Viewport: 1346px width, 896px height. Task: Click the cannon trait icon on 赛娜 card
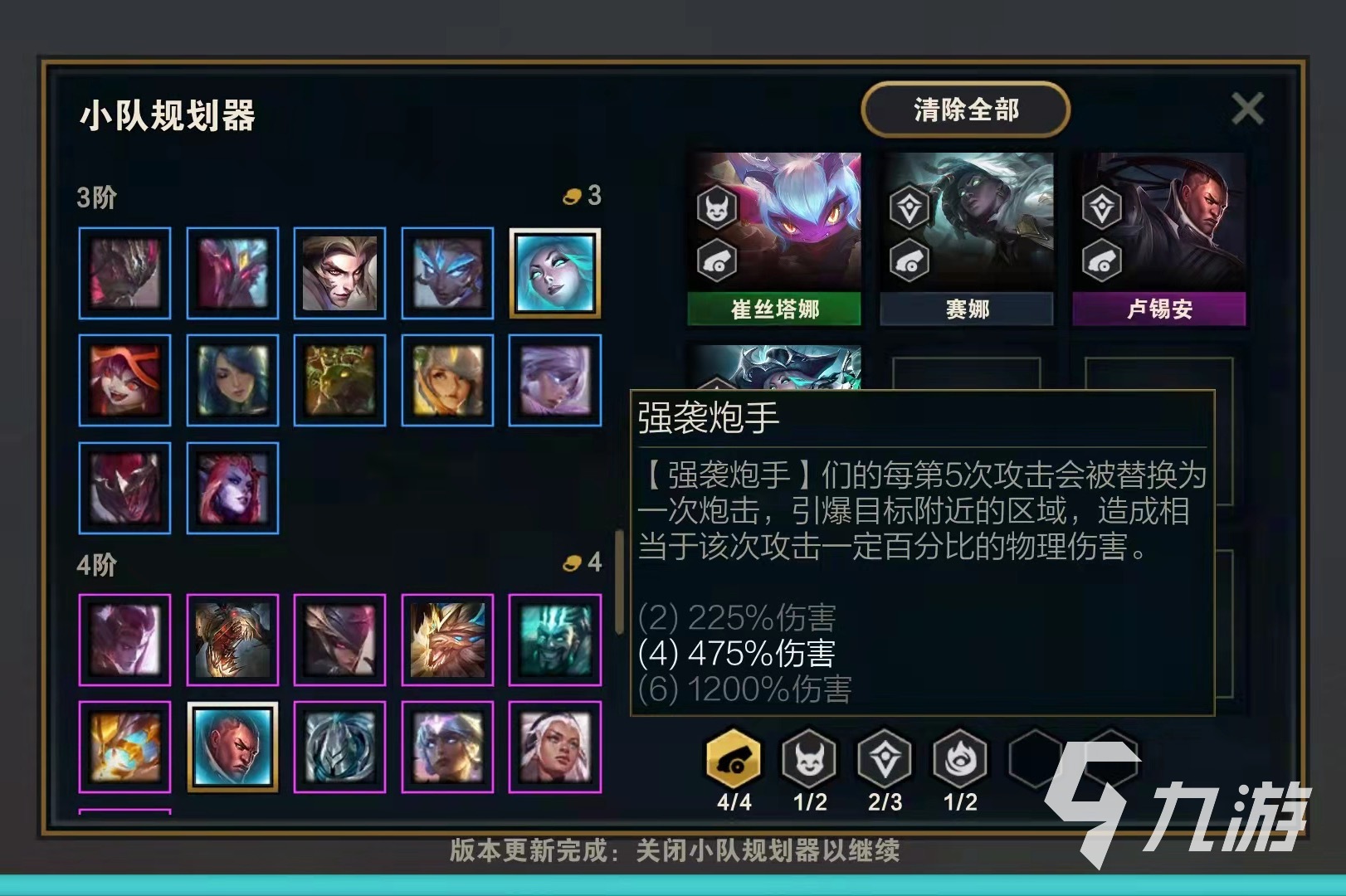pyautogui.click(x=910, y=261)
